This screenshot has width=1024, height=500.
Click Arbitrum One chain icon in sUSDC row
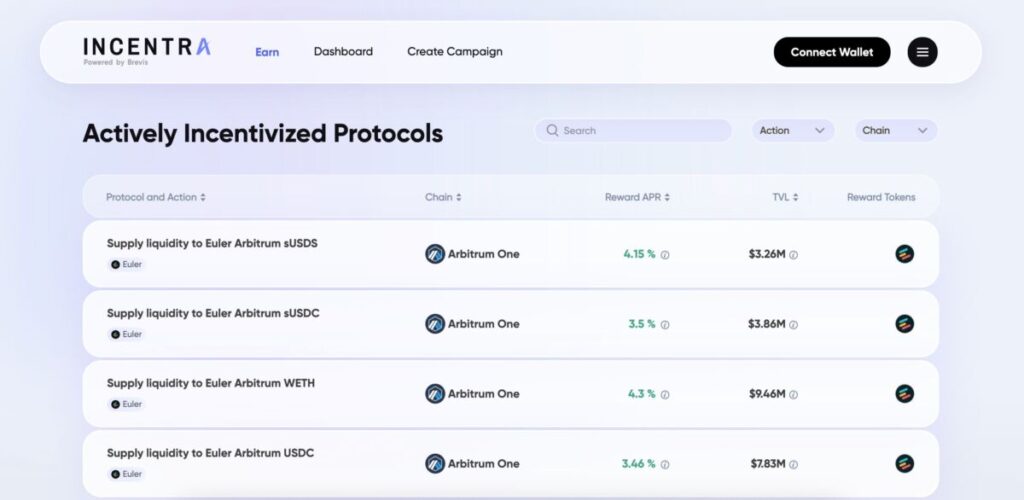435,324
